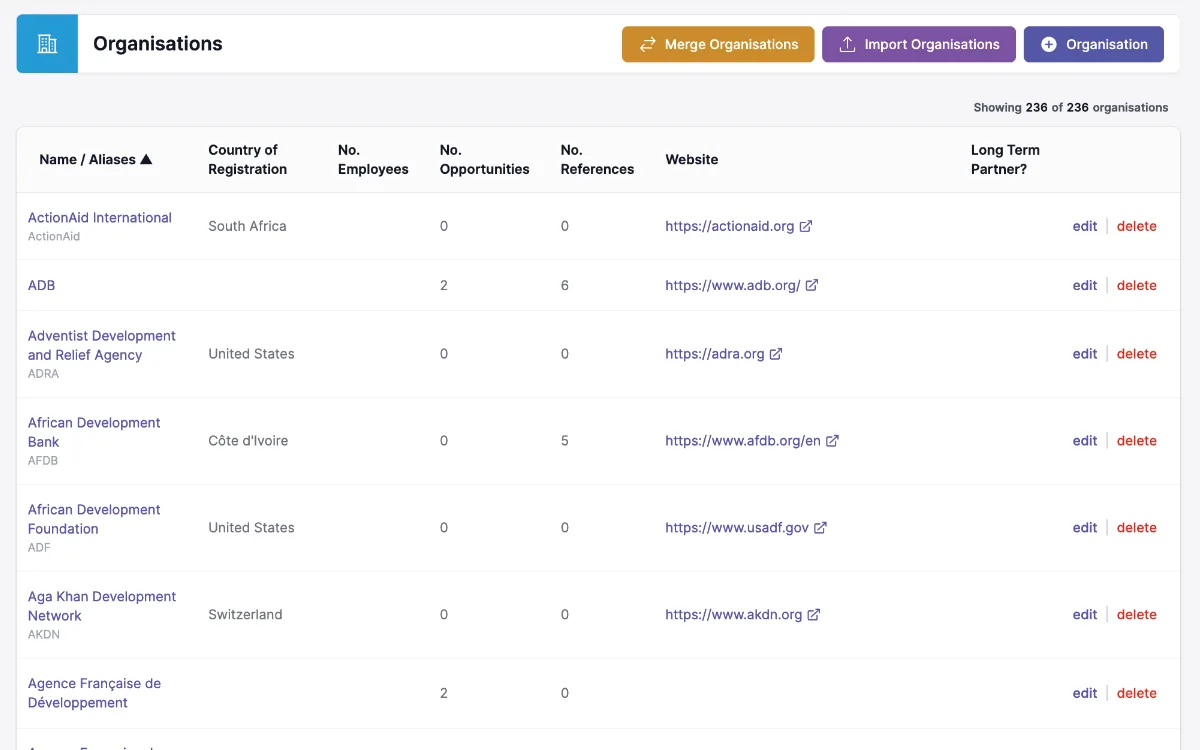Click the external link icon beside actionaid.org
This screenshot has width=1200, height=750.
806,226
